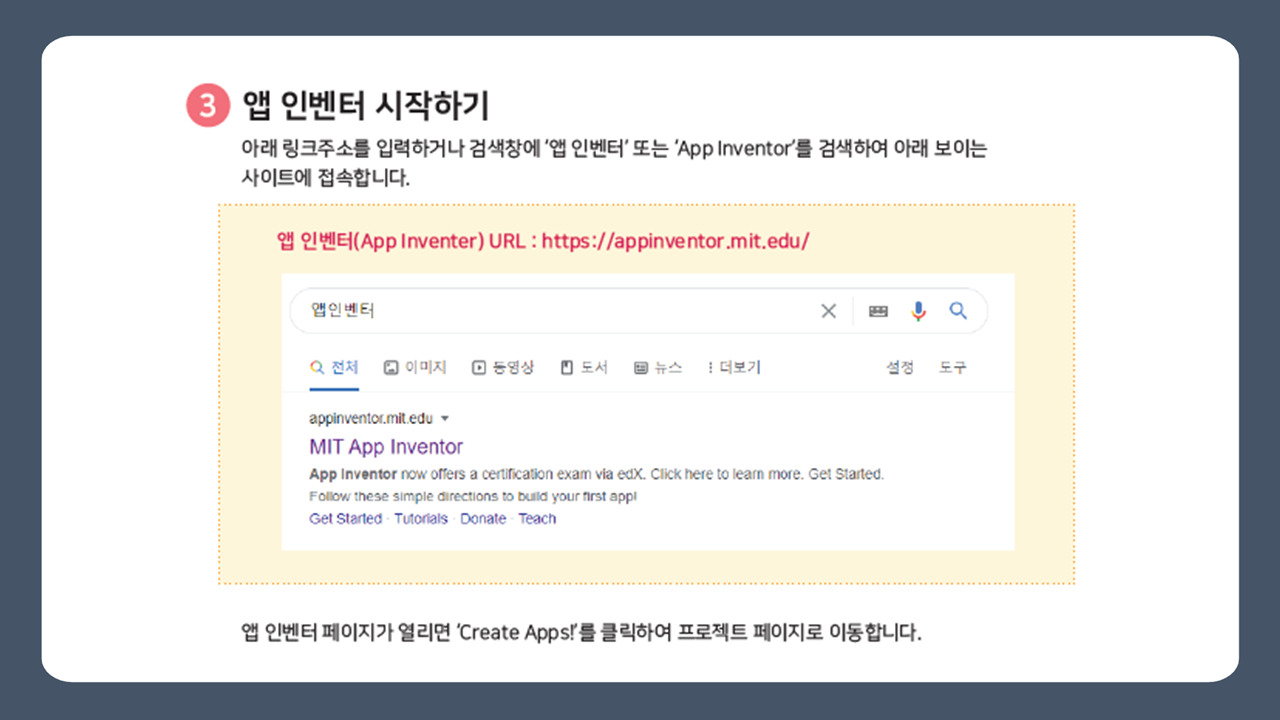
Task: Expand arrow beside appinventor.mit.edu
Action: point(445,419)
